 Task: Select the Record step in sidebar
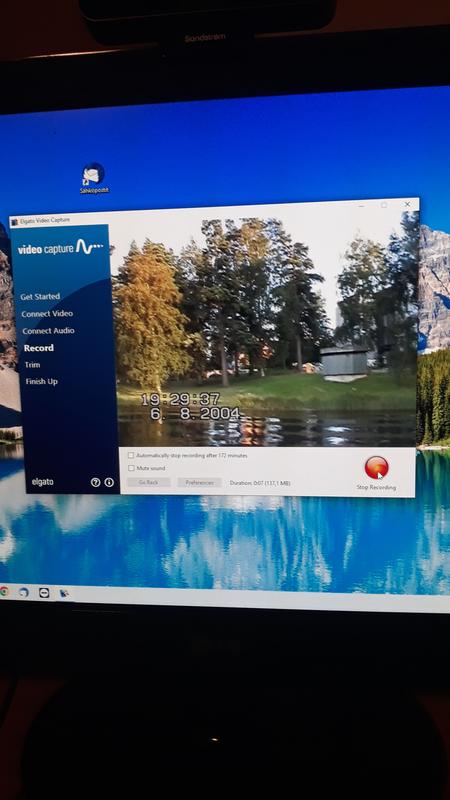(x=39, y=348)
